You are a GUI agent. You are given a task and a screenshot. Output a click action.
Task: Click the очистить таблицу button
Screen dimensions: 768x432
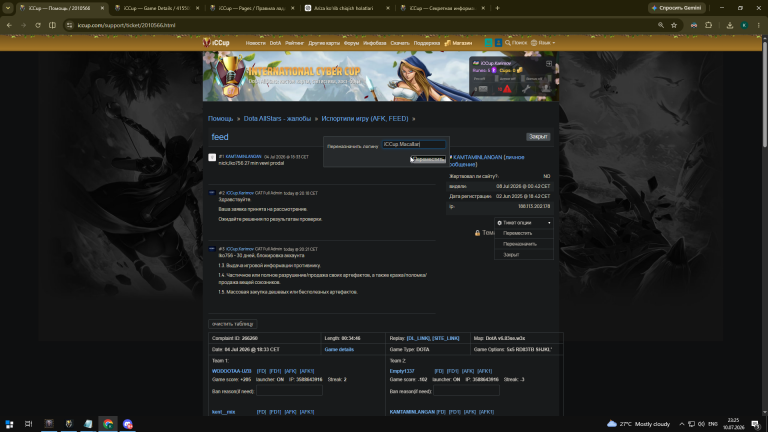tap(233, 324)
